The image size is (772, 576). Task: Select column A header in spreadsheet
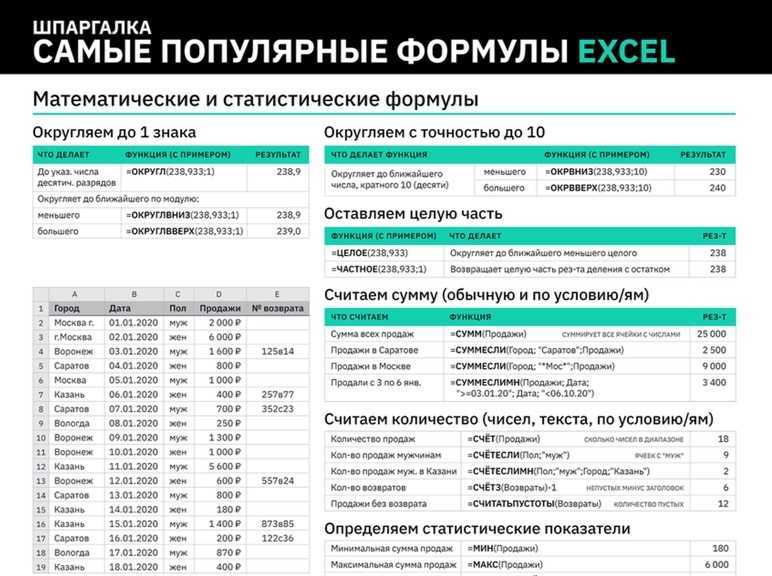pos(75,294)
